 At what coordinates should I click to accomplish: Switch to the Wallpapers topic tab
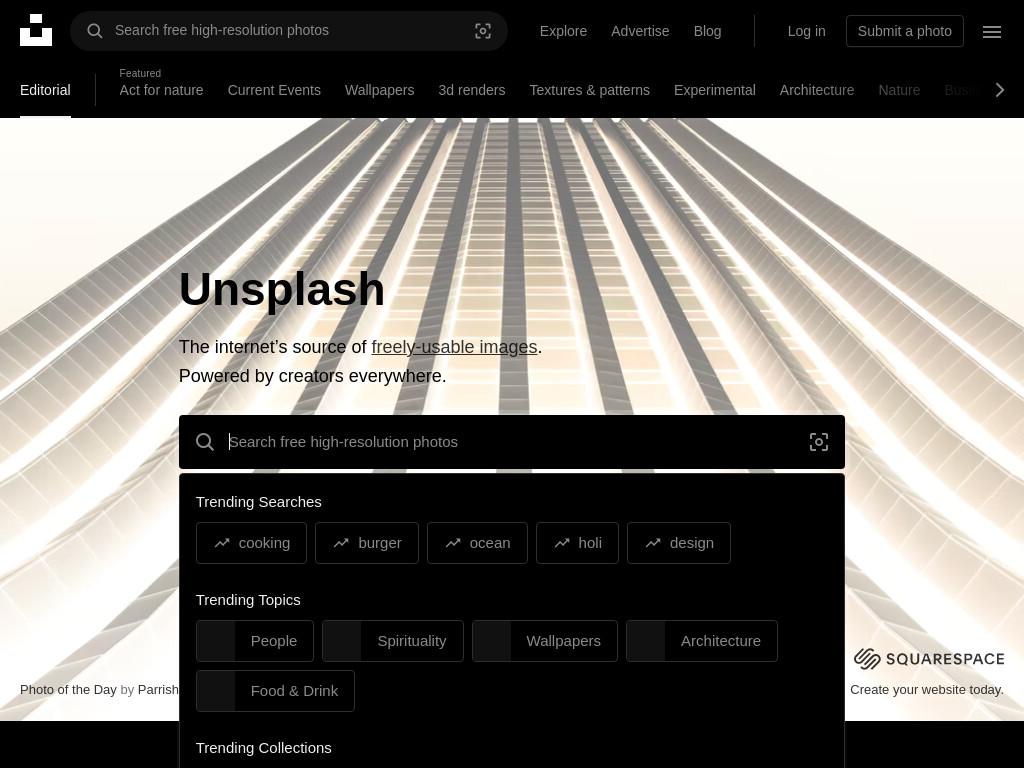click(379, 90)
